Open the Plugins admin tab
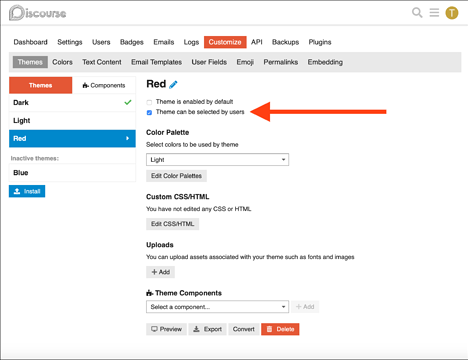Screen dimensions: 468x360 [x=320, y=42]
